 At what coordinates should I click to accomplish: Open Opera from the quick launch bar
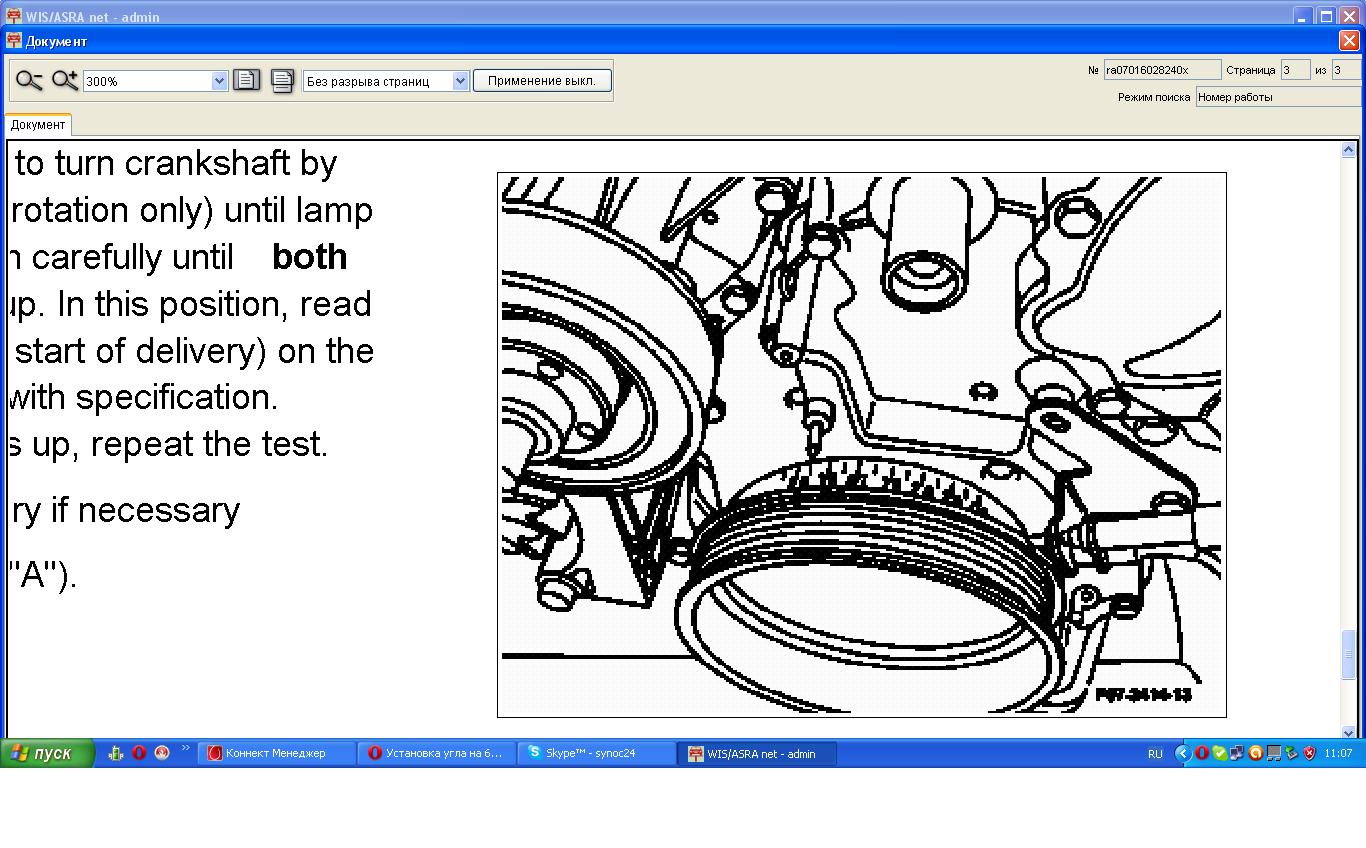click(x=139, y=753)
